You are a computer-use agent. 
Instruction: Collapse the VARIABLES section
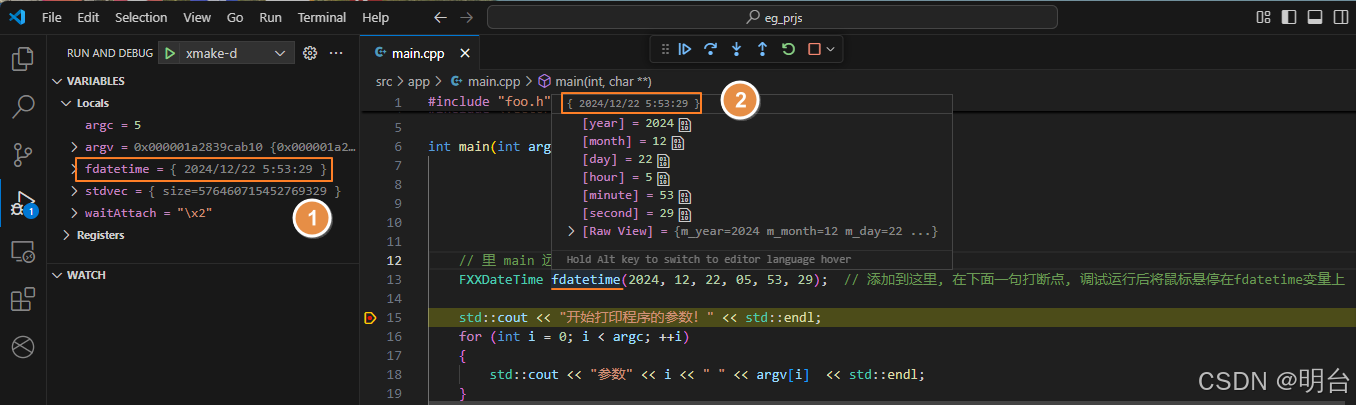[57, 81]
